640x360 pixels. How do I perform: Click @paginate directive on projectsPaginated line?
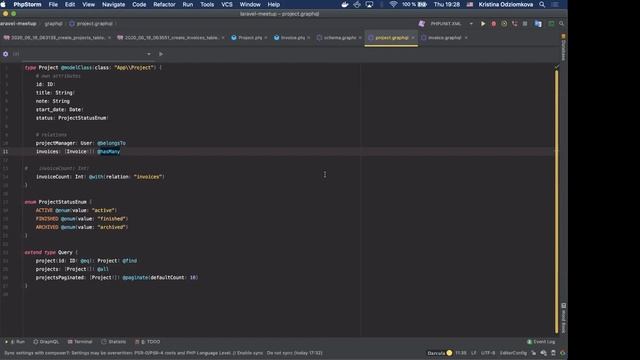point(136,278)
